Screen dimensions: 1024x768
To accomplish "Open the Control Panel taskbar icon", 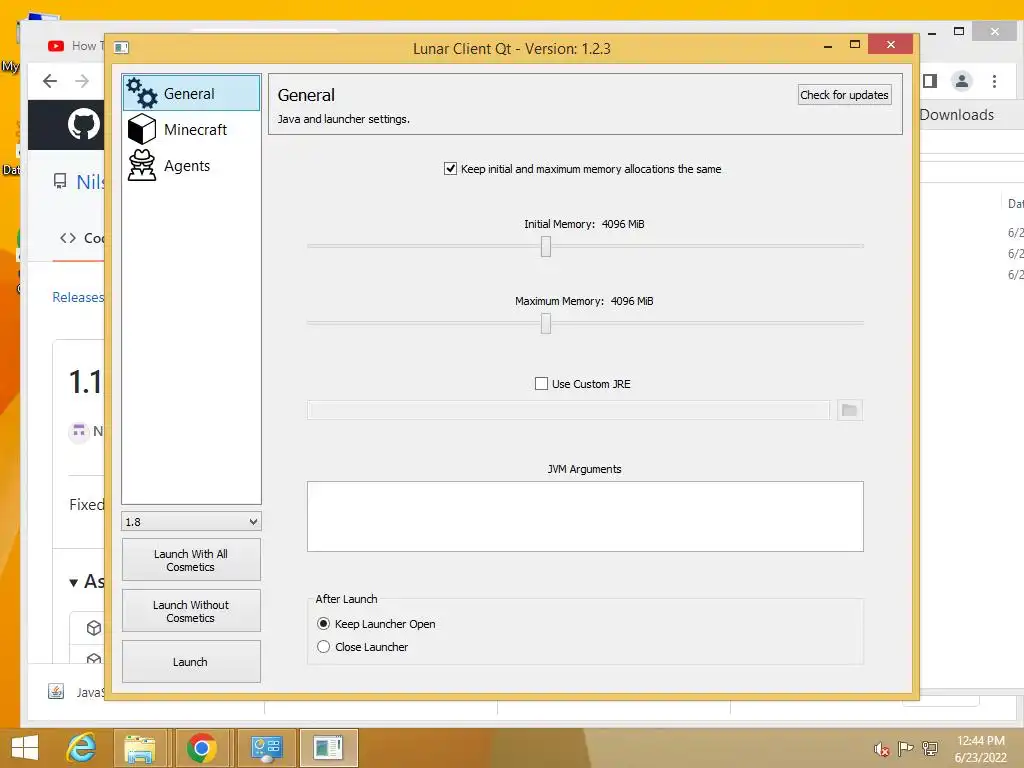I will coord(266,748).
